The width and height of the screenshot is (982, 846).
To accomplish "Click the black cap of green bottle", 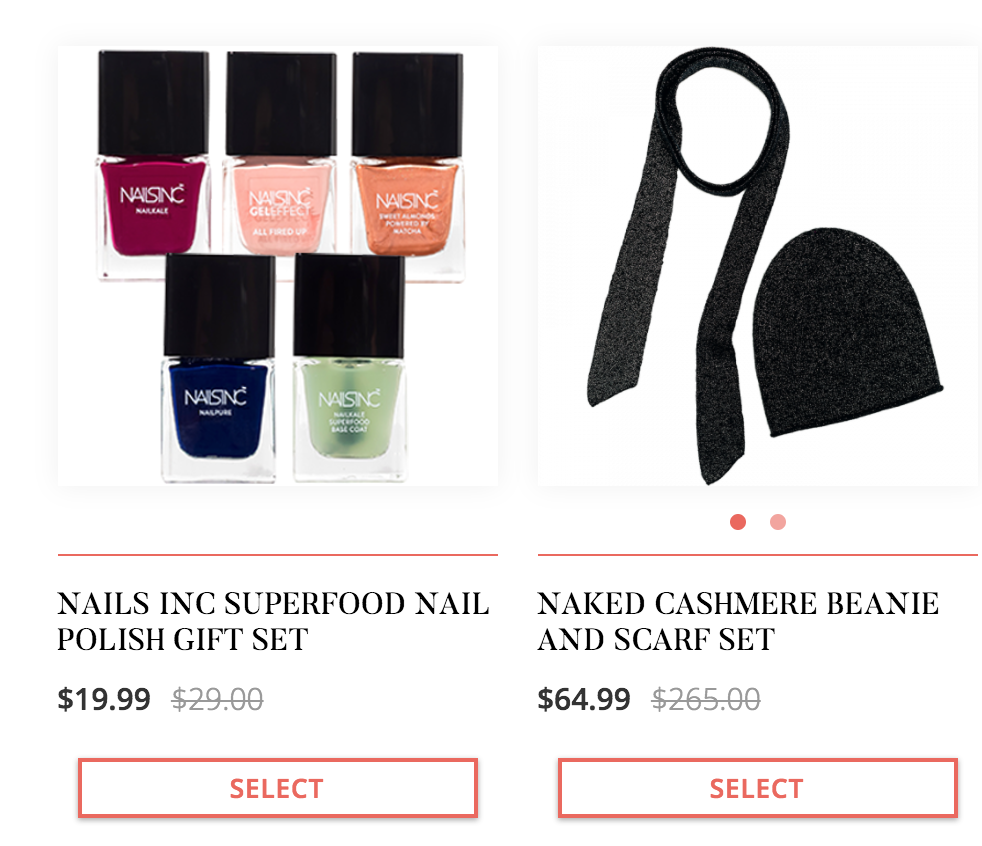I will (349, 305).
